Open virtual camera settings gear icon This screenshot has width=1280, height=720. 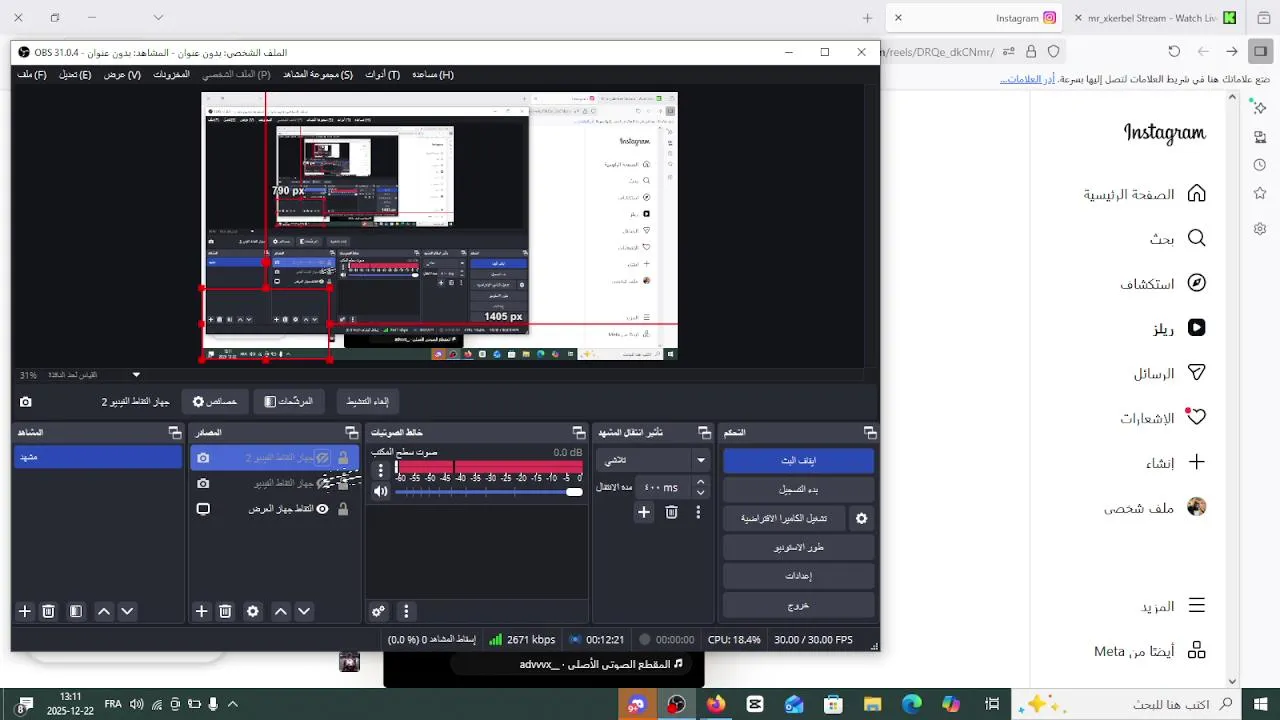coord(861,519)
